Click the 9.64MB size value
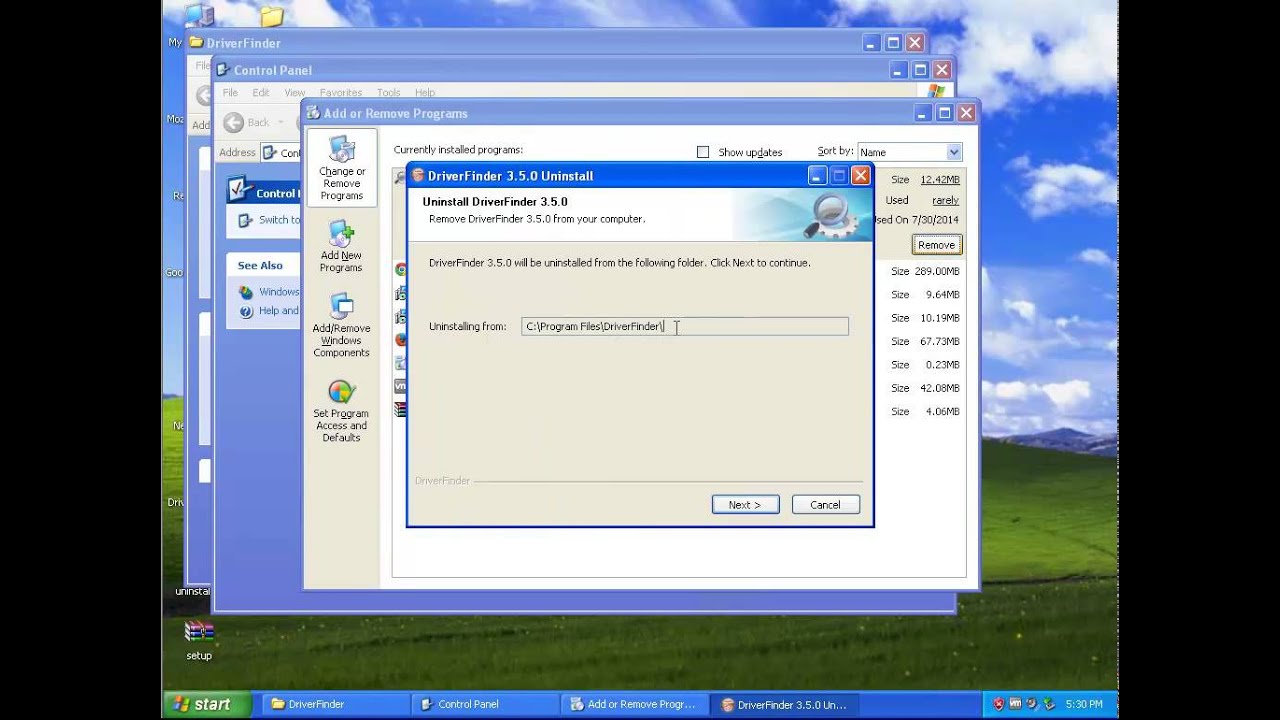Screen dimensions: 1280x720 (x=943, y=295)
